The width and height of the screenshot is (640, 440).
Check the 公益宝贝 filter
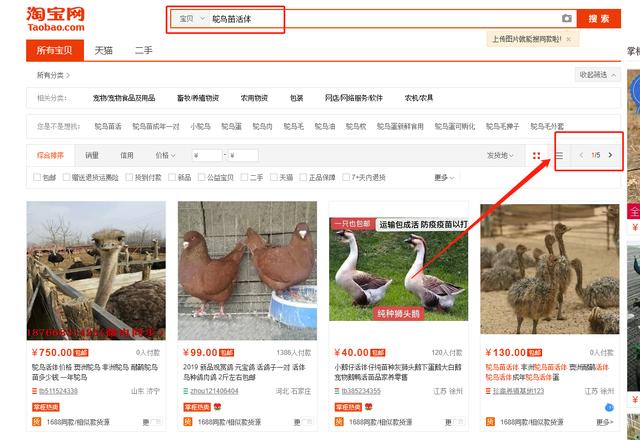coord(201,177)
